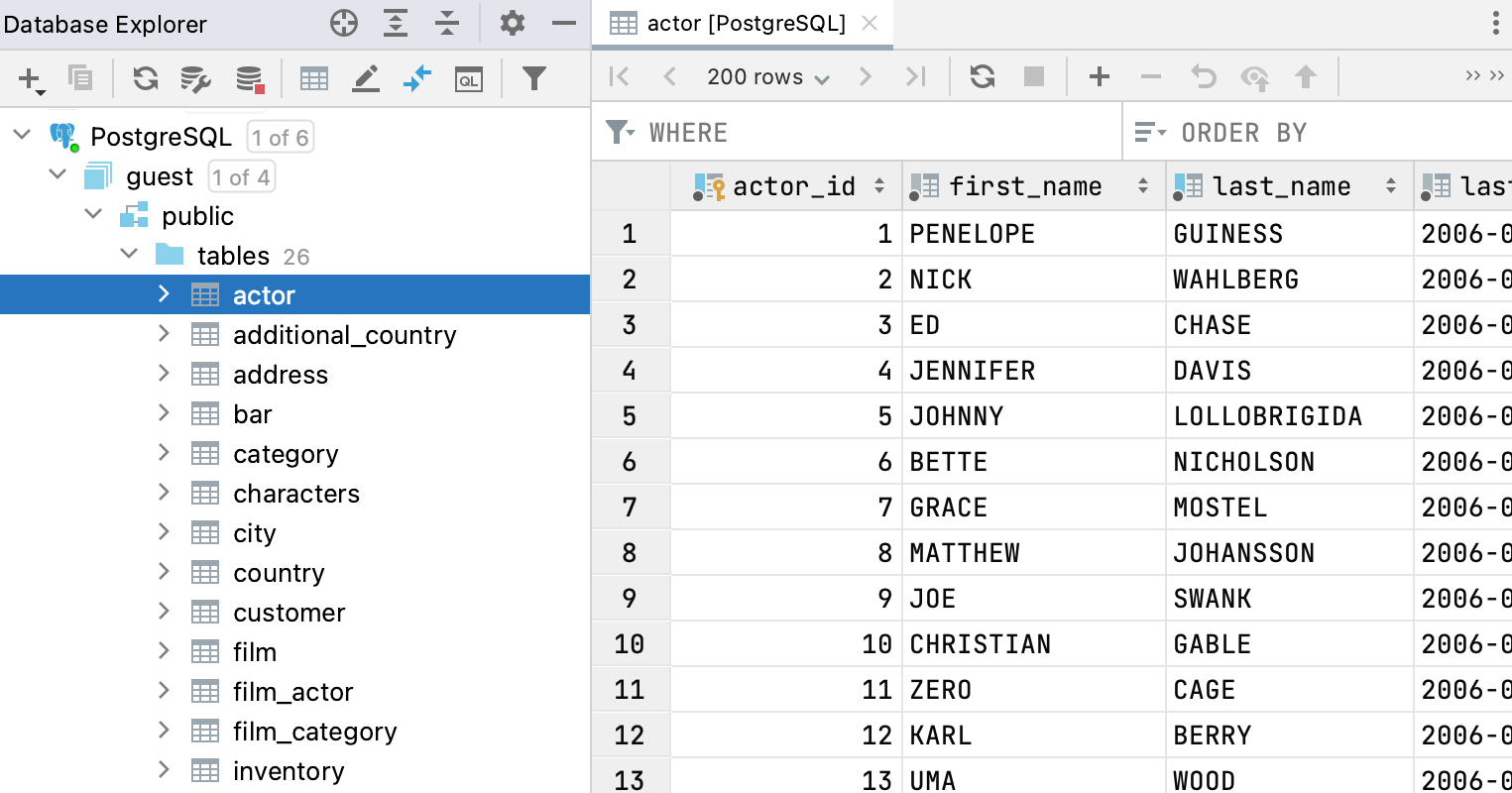The image size is (1512, 793).
Task: Sort by the first_name column header
Action: [x=1025, y=186]
